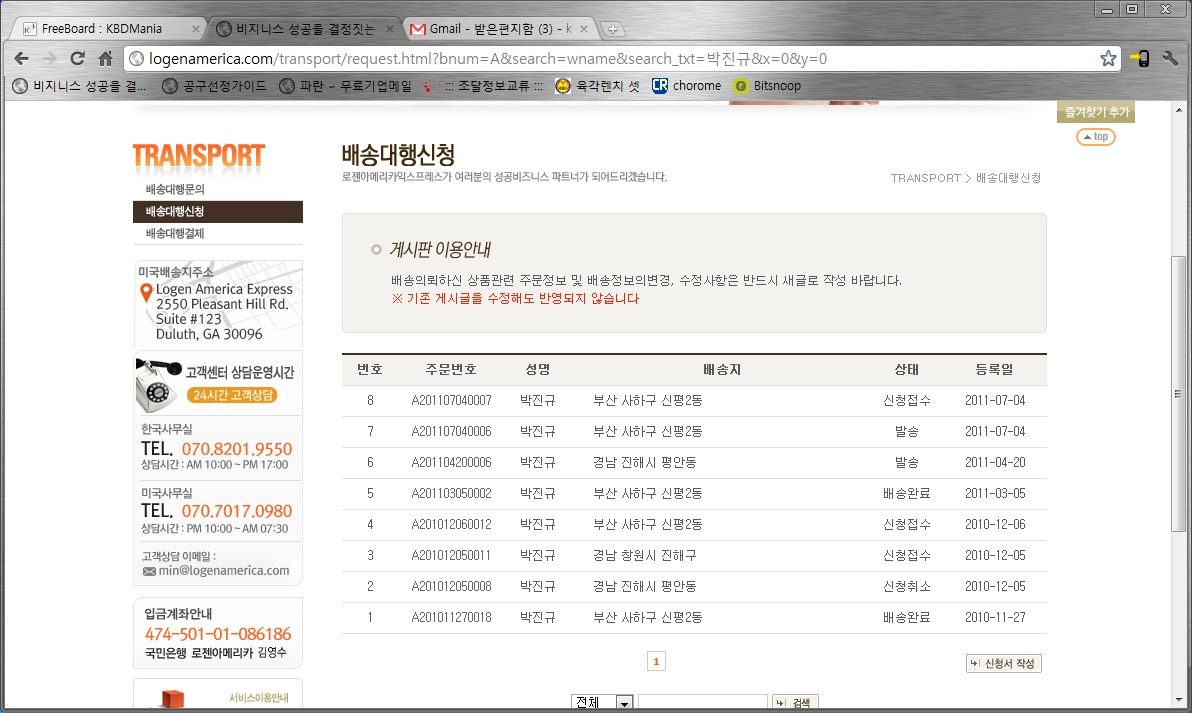Click the min@logenamerica.com email address
Viewport: 1192px width, 713px height.
(224, 571)
